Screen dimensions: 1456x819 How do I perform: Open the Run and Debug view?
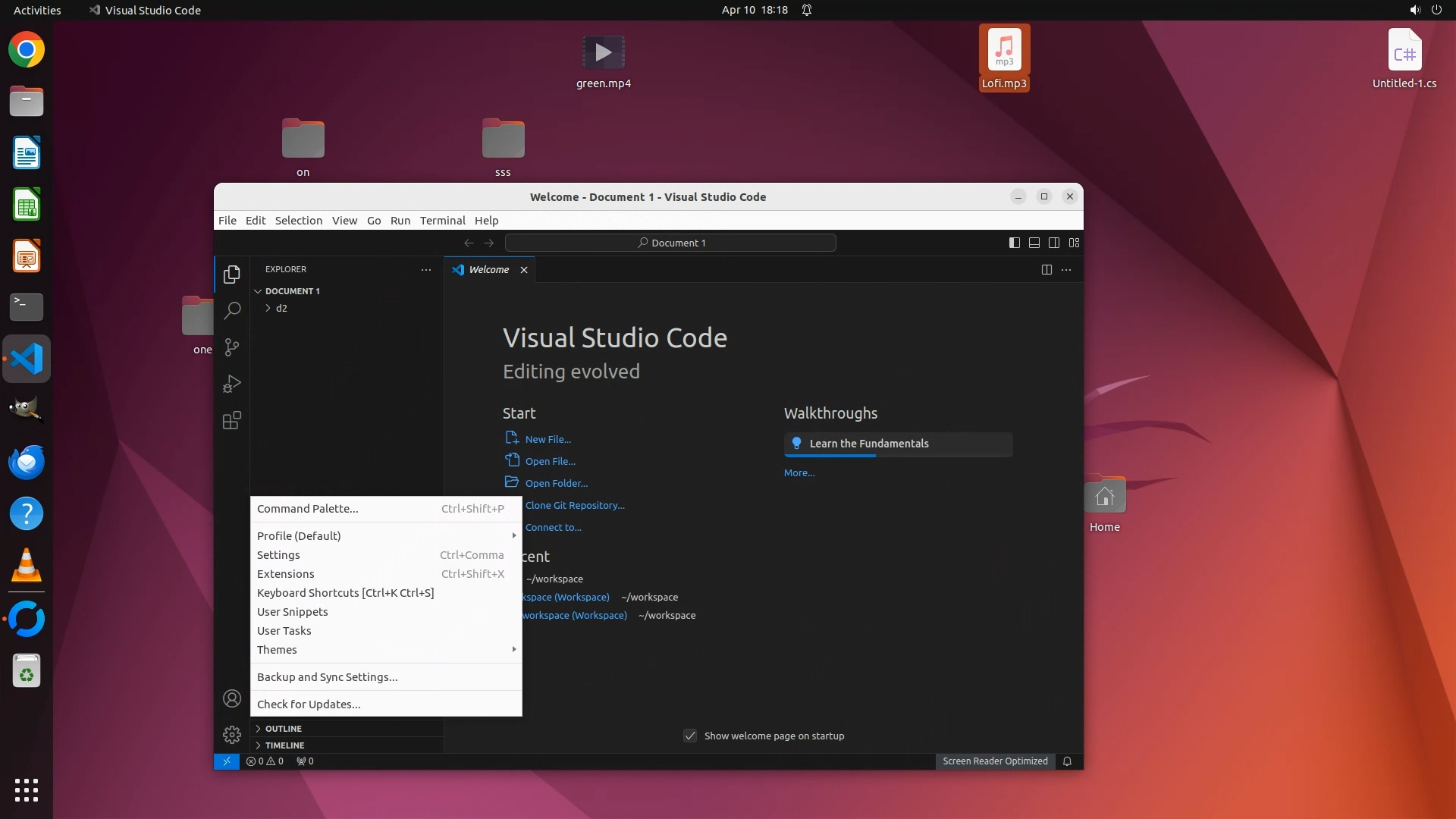tap(232, 384)
